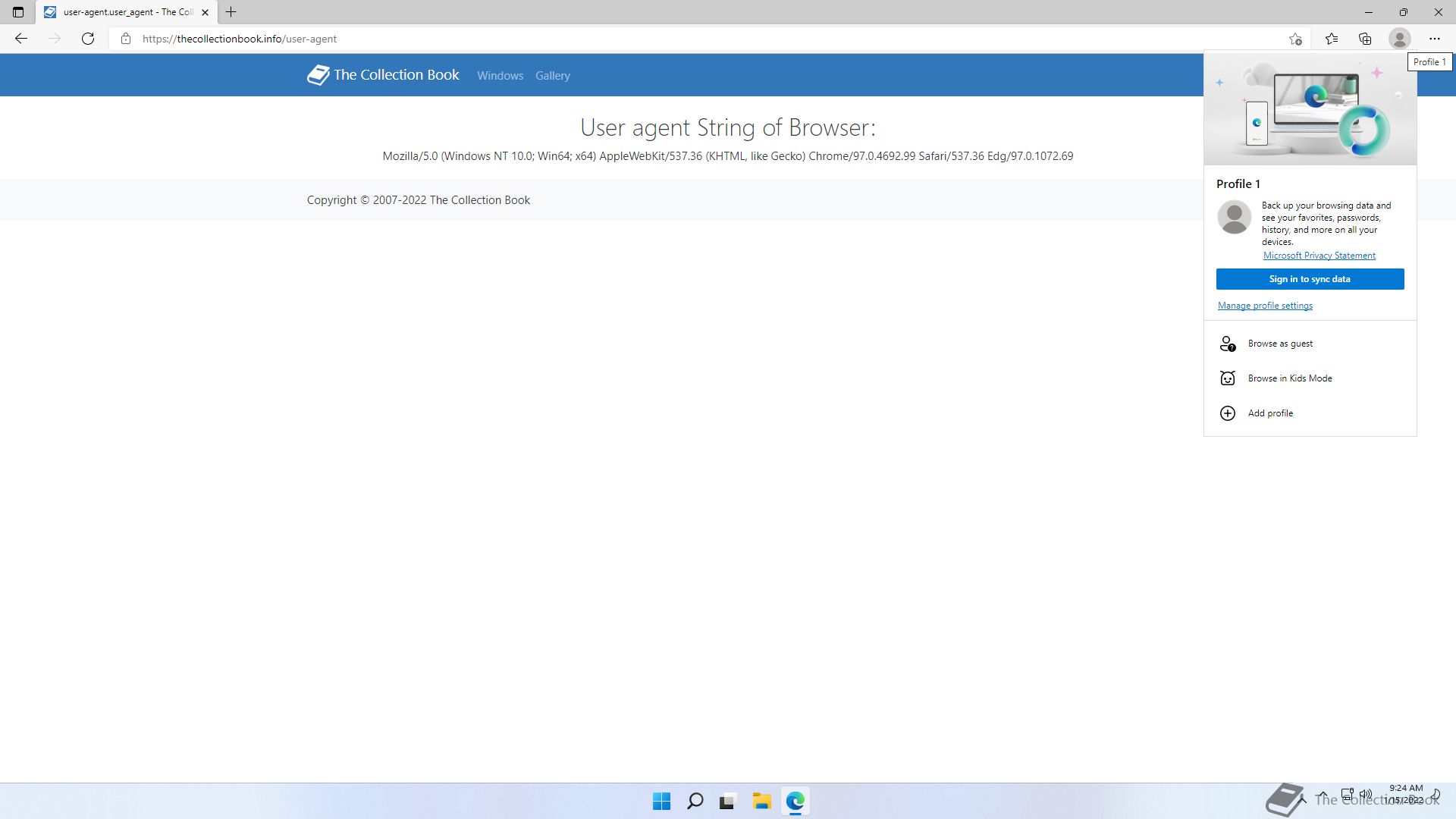Image resolution: width=1456 pixels, height=819 pixels.
Task: Open the Favorites list
Action: [1331, 39]
